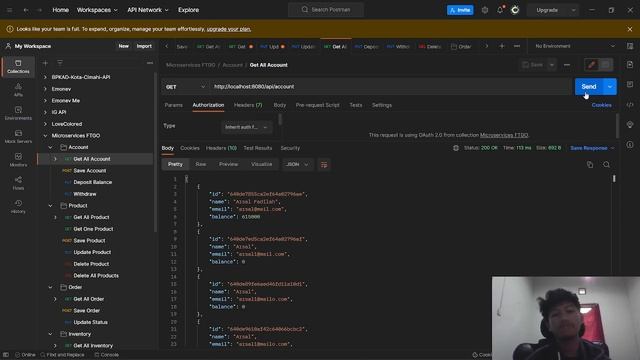Open the request info icon in right sidebar
Image resolution: width=640 pixels, height=360 pixels.
[x=630, y=144]
